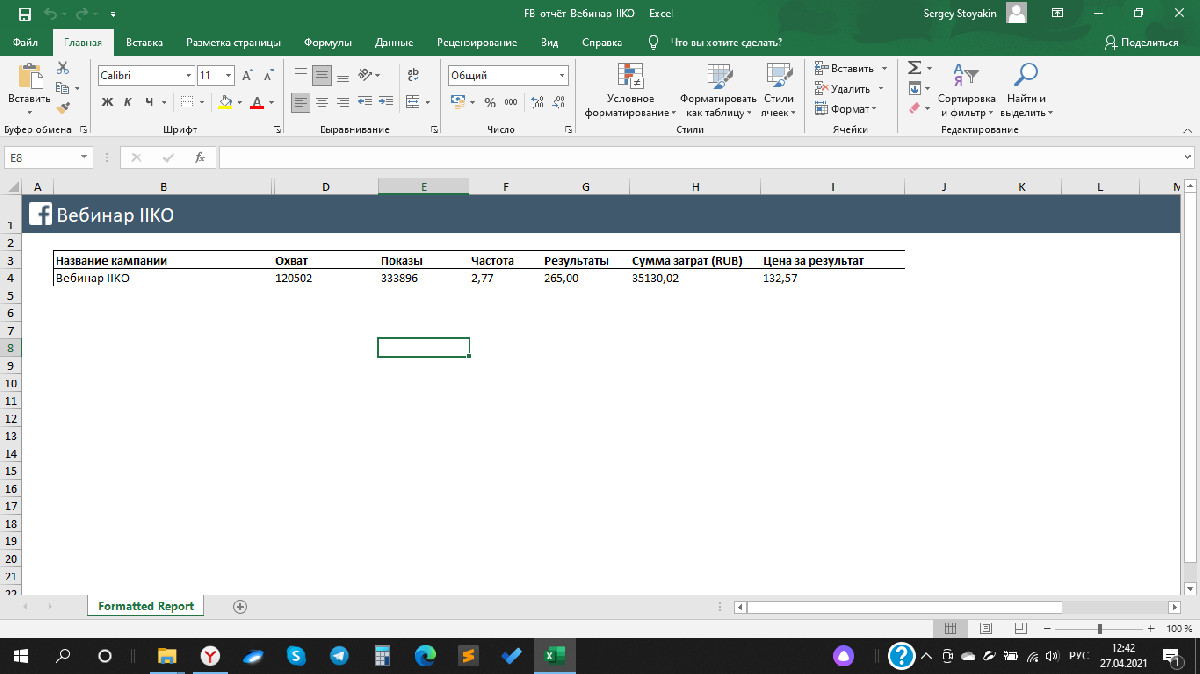Toggle align text right
Viewport: 1200px width, 674px height.
[x=343, y=102]
